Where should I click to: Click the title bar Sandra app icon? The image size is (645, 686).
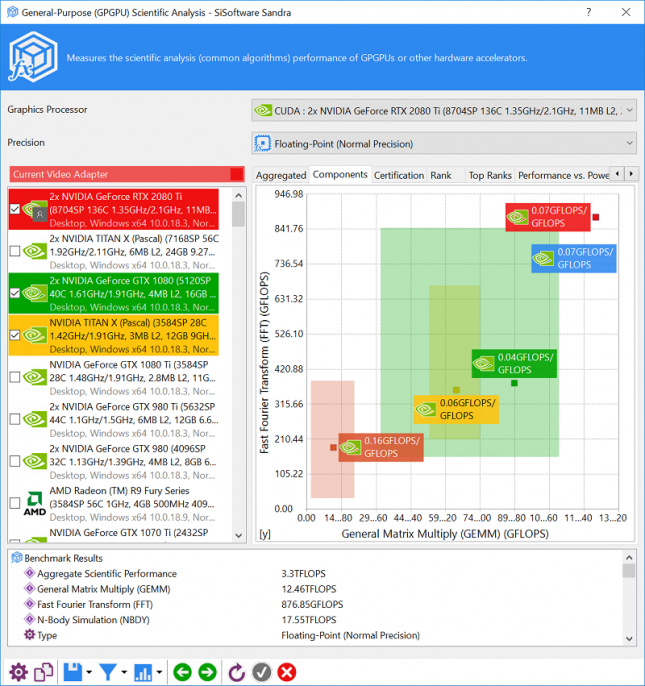pyautogui.click(x=13, y=12)
